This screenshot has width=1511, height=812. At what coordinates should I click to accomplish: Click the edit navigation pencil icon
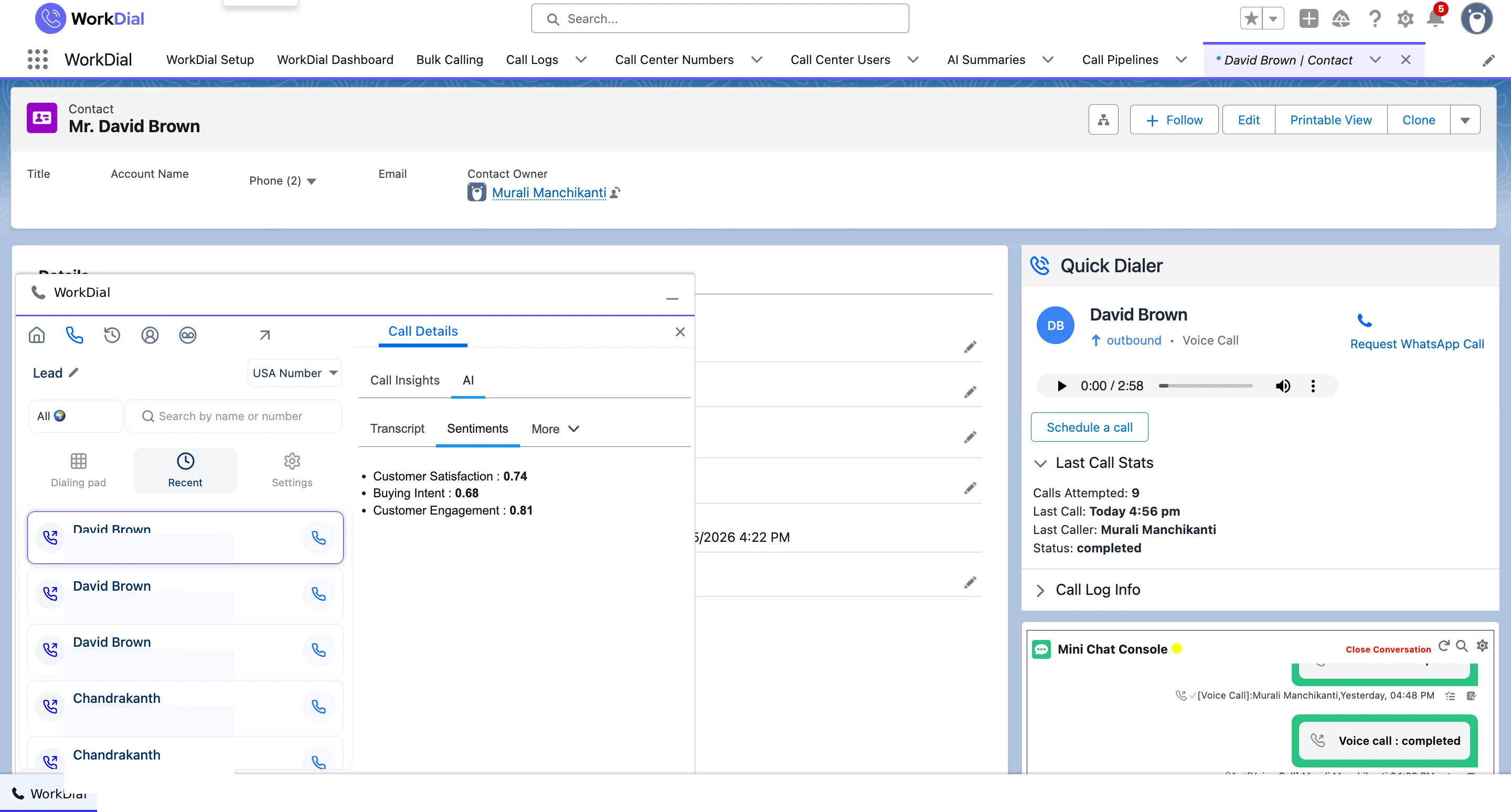click(x=1488, y=60)
